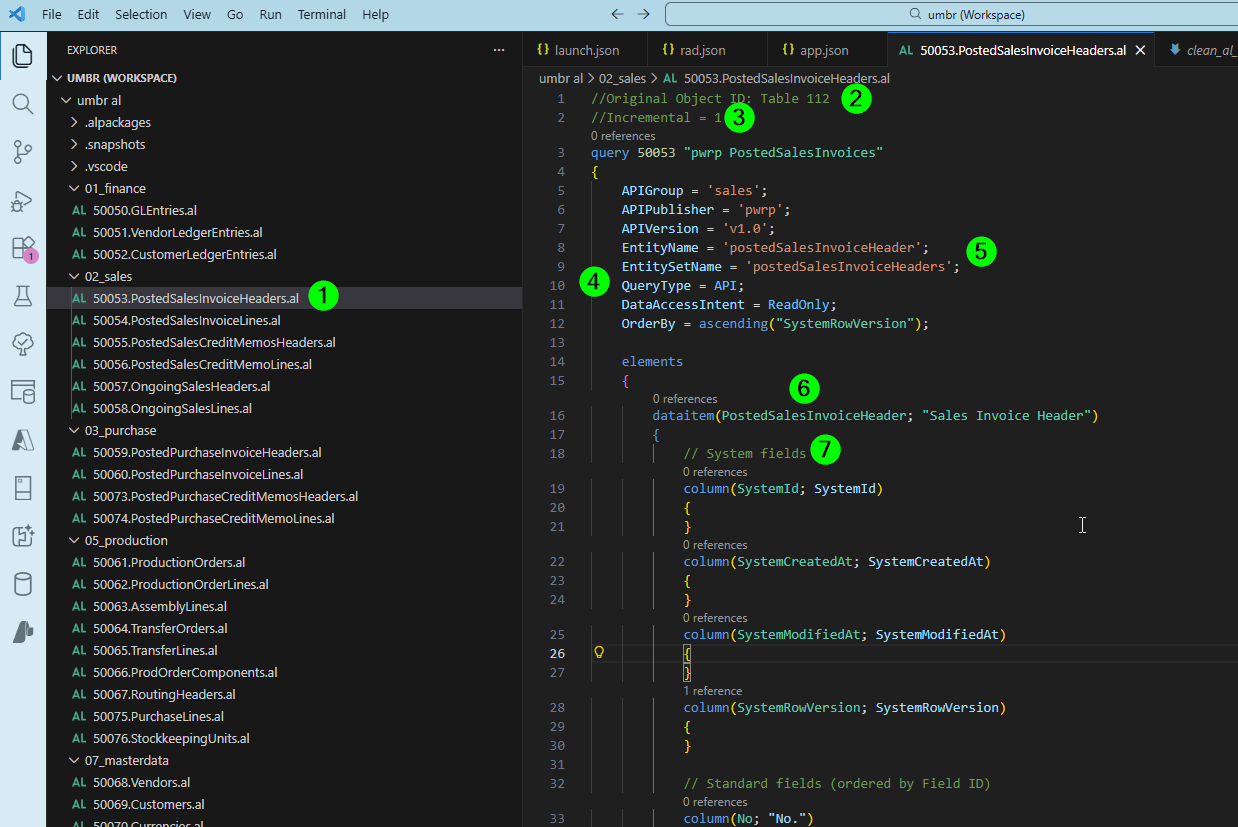The height and width of the screenshot is (827, 1238).
Task: Expand the .vscode folder
Action: click(x=284, y=166)
